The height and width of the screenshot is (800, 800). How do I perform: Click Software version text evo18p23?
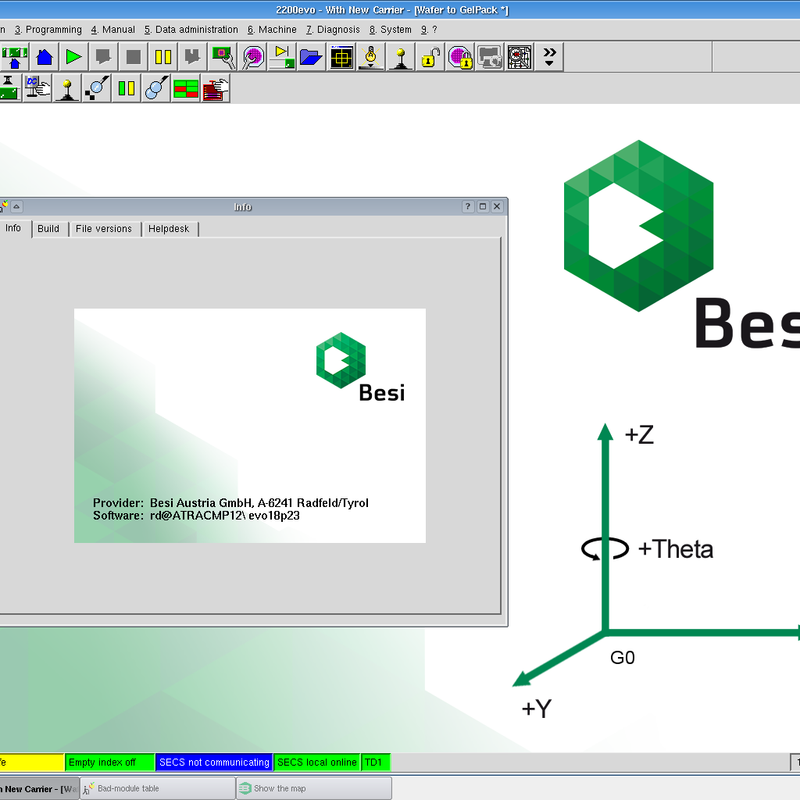pyautogui.click(x=274, y=516)
